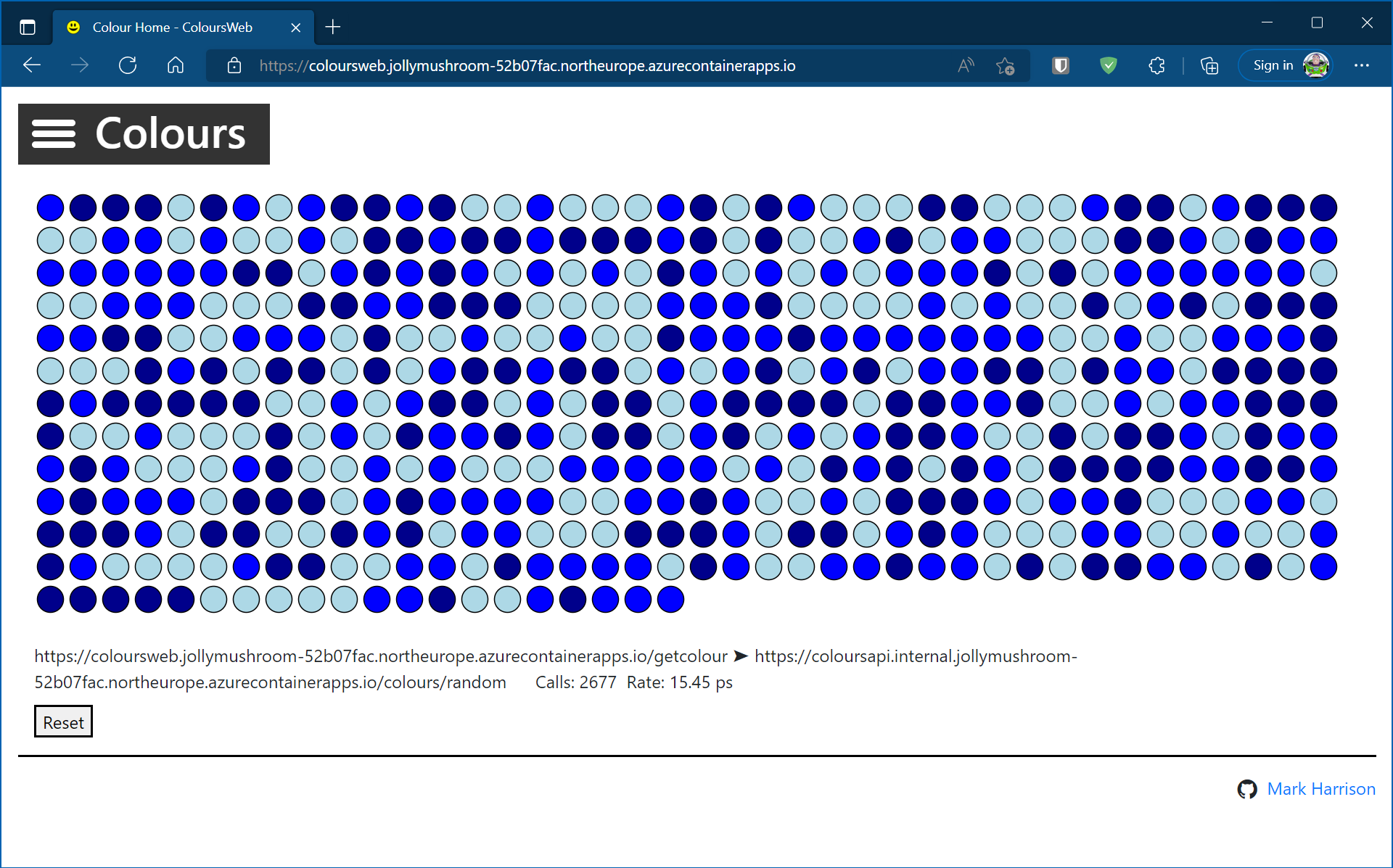Screen dimensions: 1393x868
Task: Click the back navigation arrow
Action: (32, 65)
